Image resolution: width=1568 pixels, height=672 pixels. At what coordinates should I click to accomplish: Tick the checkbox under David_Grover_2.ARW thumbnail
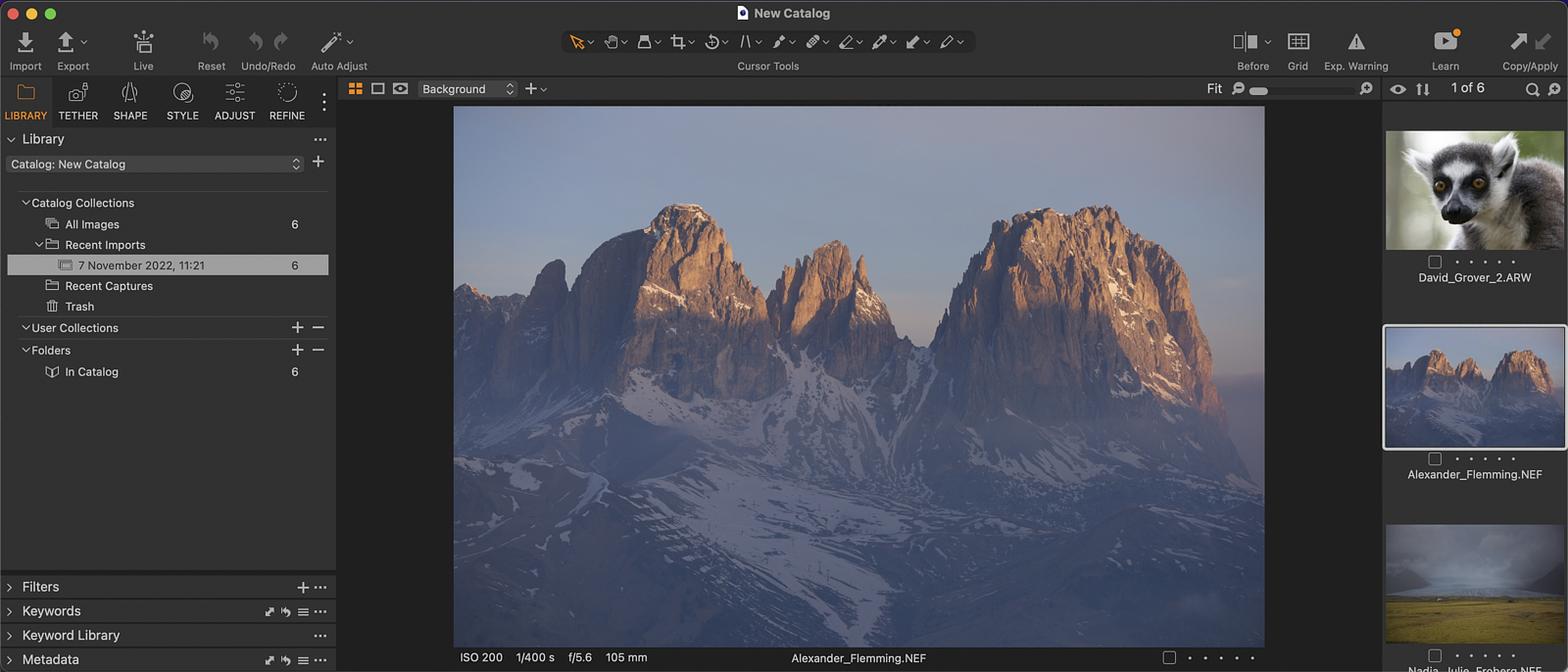point(1435,262)
